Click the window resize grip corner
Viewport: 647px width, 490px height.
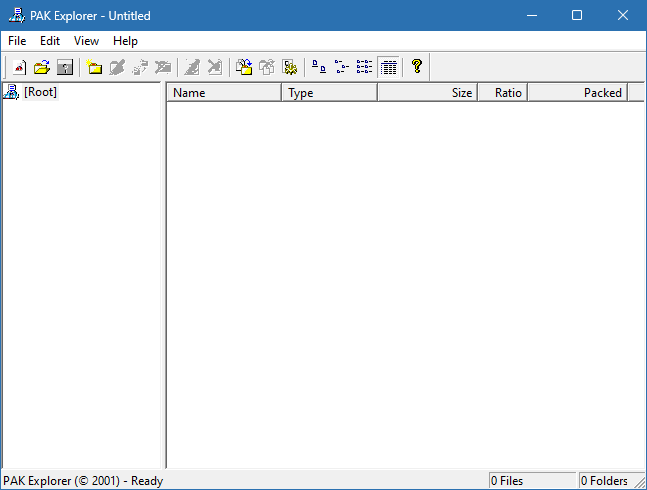[x=641, y=483]
